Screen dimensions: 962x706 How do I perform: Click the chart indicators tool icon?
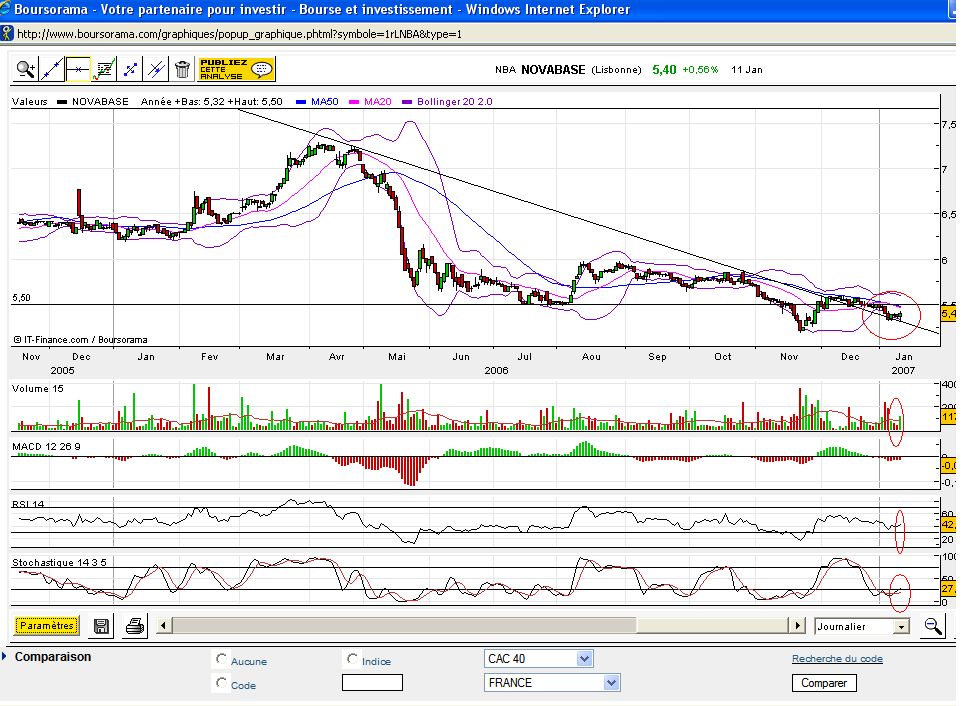click(104, 69)
